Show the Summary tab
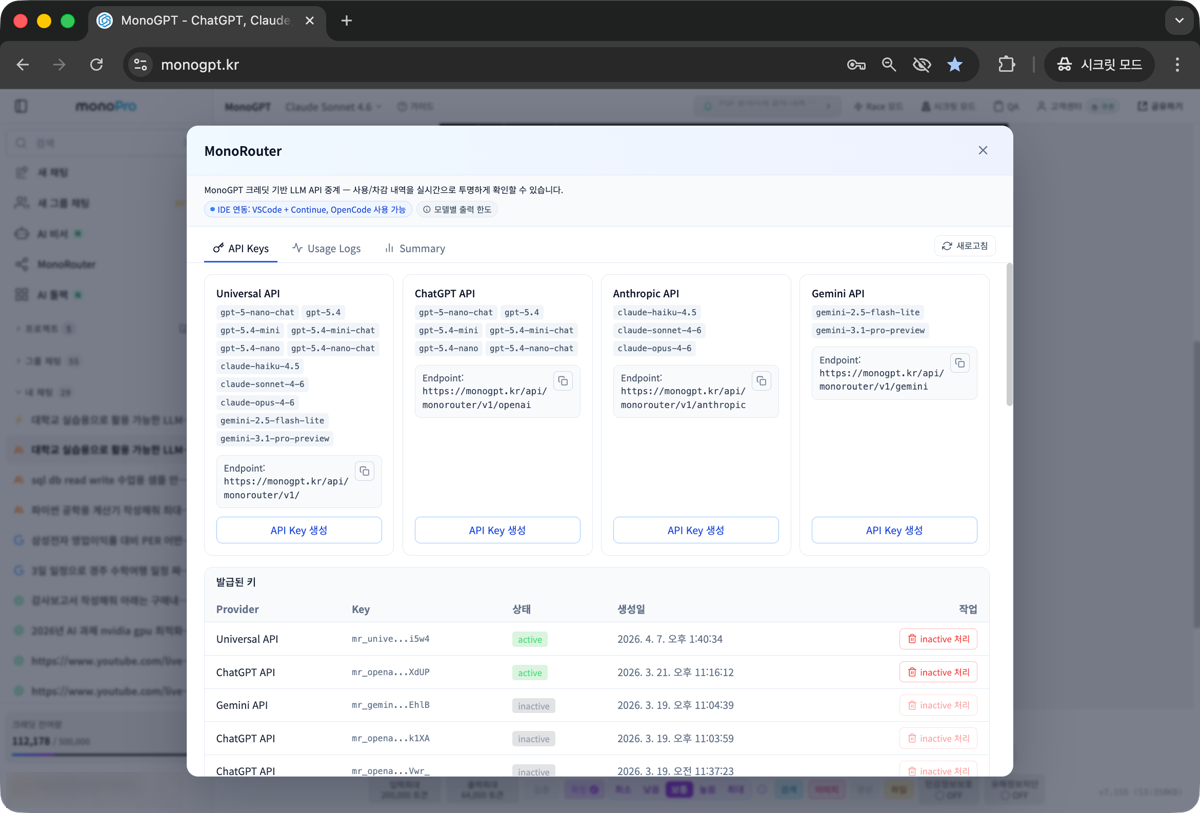The height and width of the screenshot is (813, 1200). tap(415, 248)
